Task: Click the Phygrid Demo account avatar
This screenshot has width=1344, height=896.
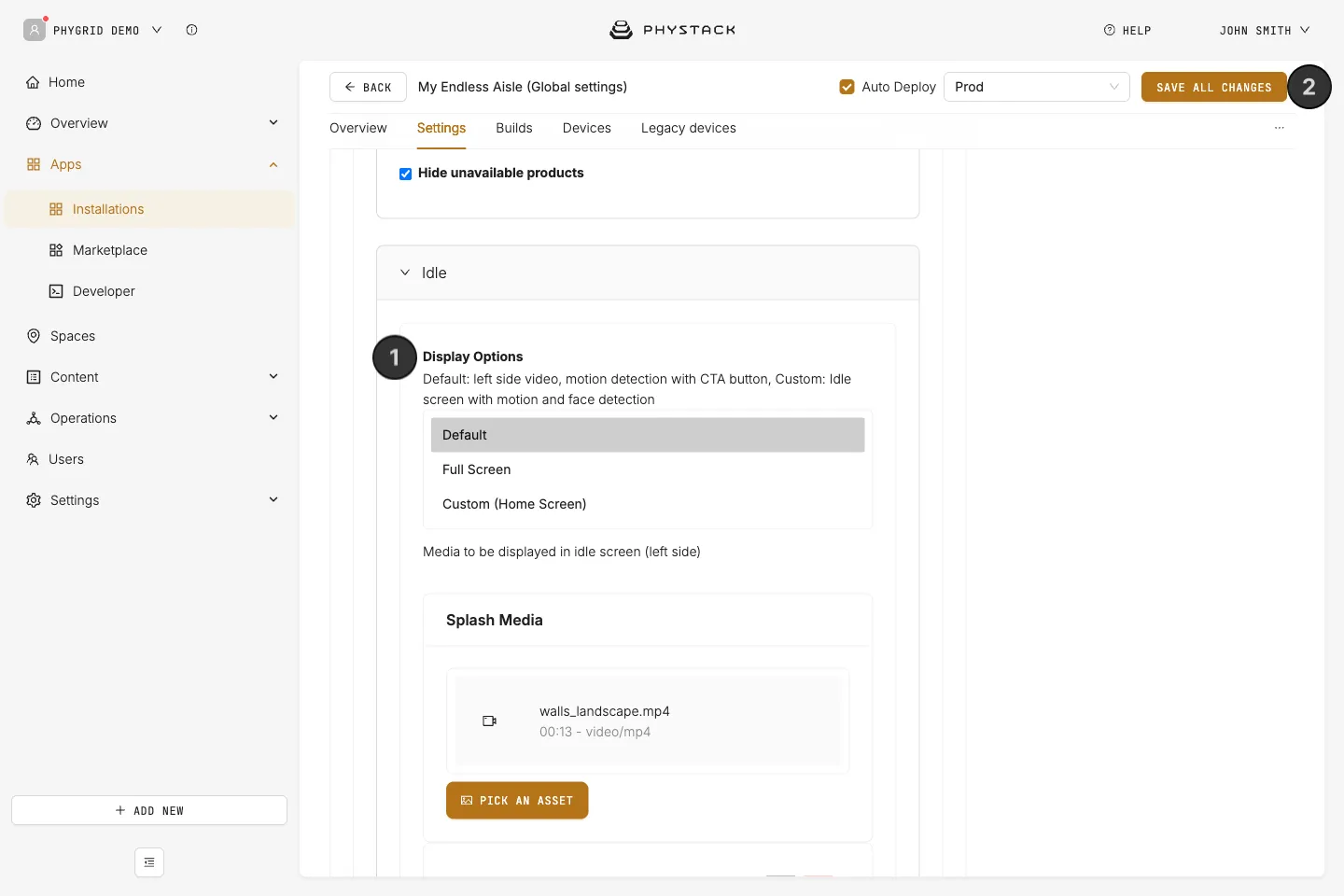Action: coord(35,30)
